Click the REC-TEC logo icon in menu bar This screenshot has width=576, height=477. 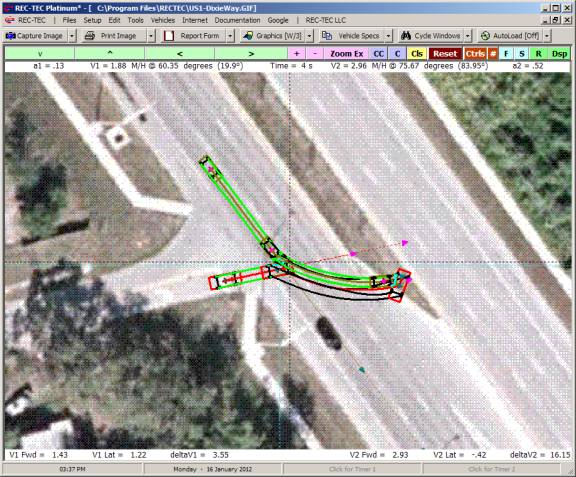(10, 20)
